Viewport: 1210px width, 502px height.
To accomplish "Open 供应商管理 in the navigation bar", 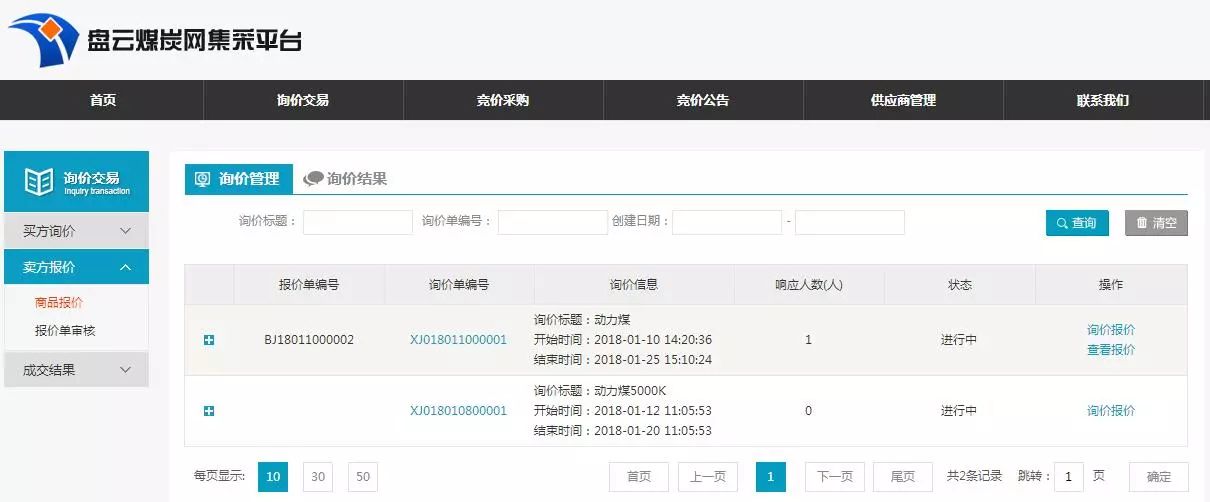I will point(903,100).
